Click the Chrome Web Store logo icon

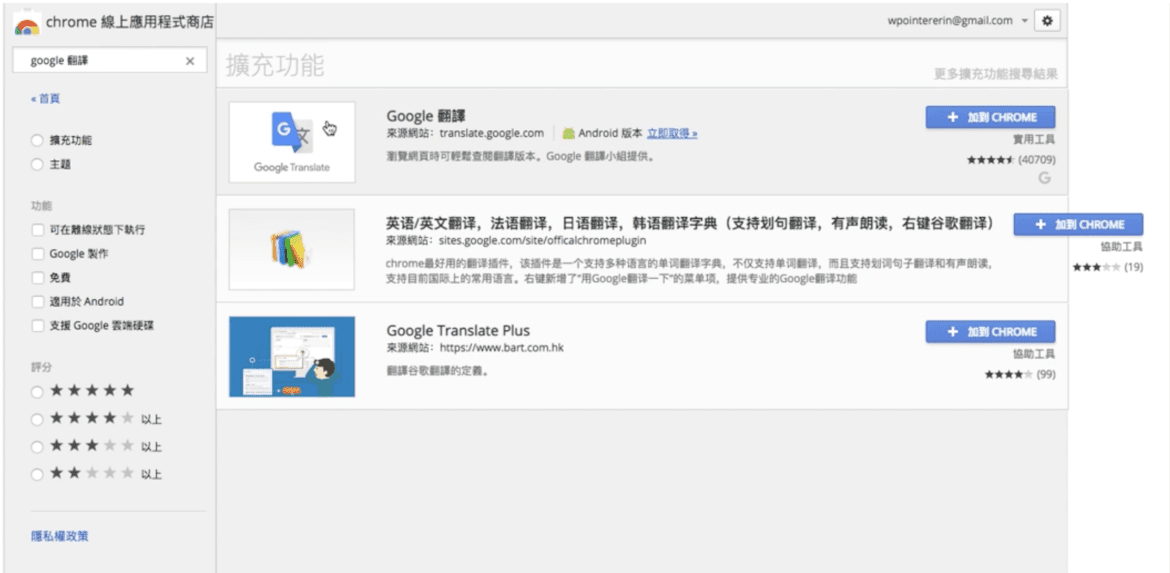click(27, 23)
